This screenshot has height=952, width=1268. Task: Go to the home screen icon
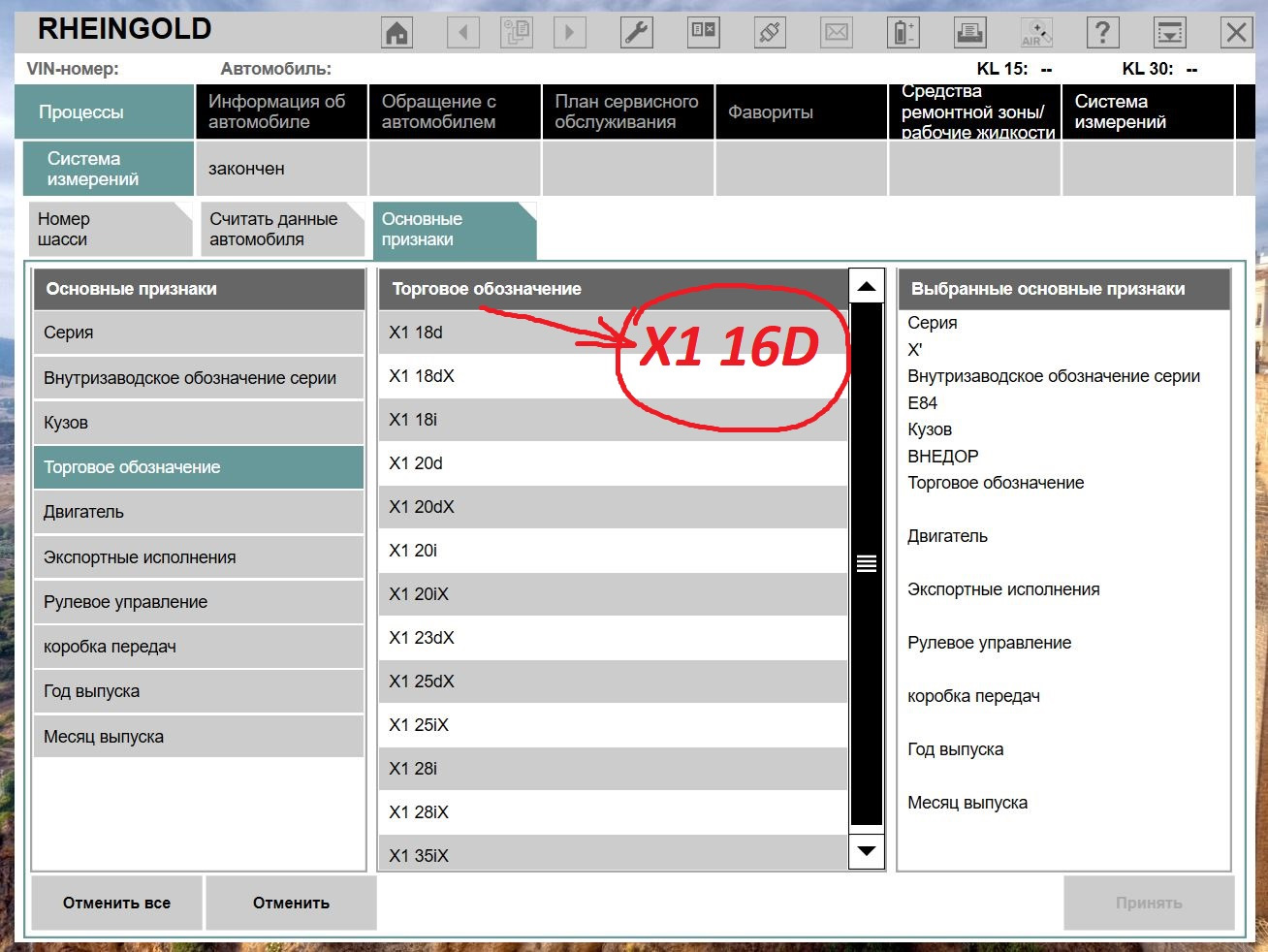click(397, 33)
